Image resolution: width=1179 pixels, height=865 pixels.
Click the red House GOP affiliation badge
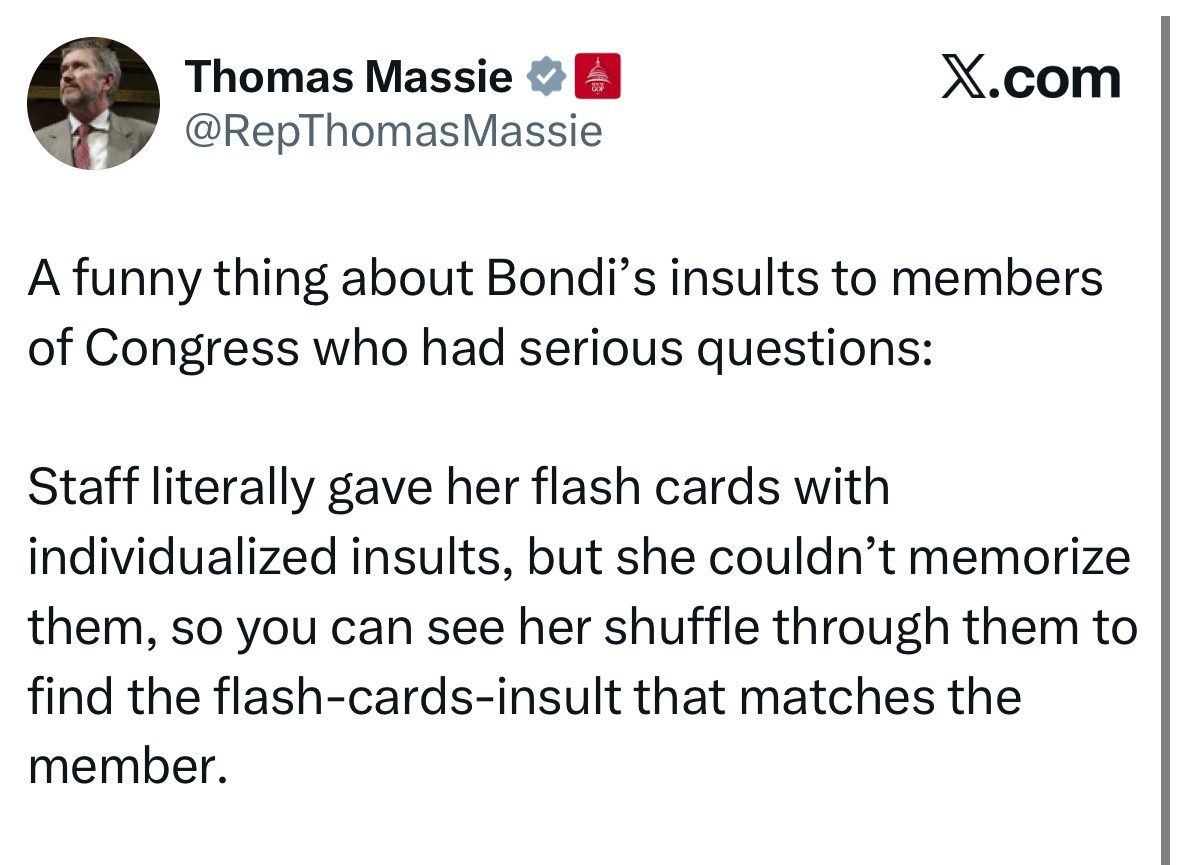(x=599, y=77)
